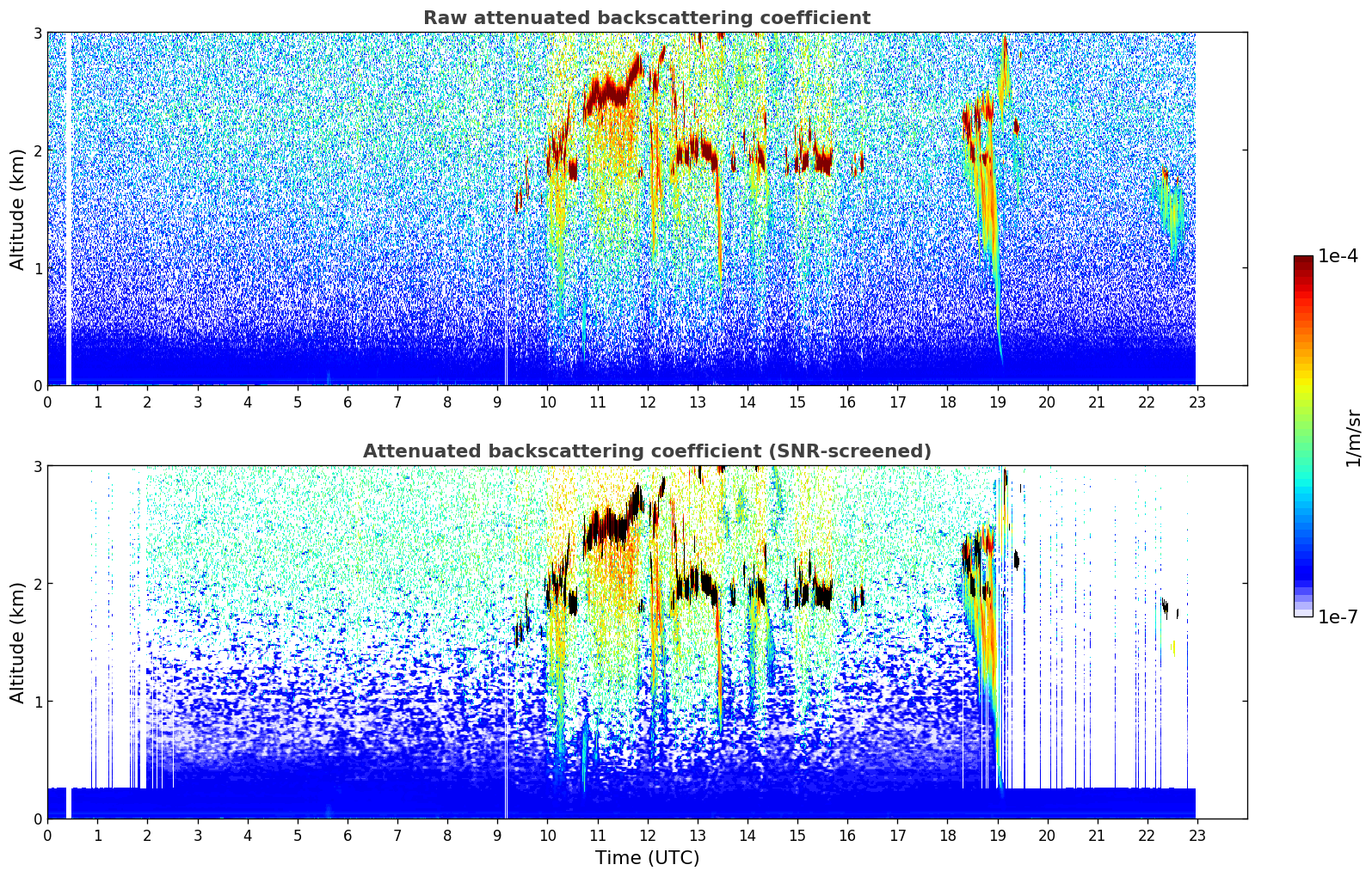This screenshot has height=877, width=1372.
Task: Click the bottom plot's x-axis tick "12"
Action: [648, 835]
